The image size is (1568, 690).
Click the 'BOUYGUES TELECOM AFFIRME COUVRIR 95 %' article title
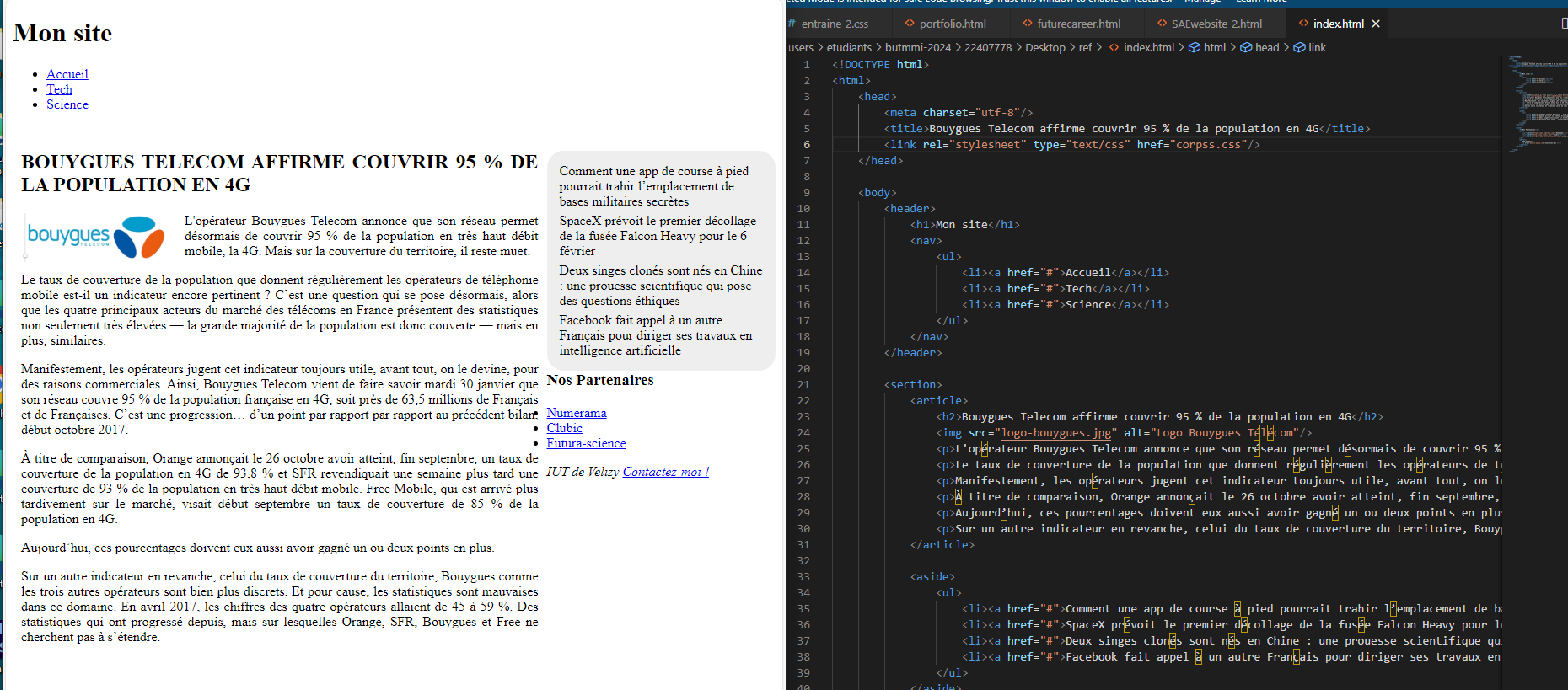(279, 173)
